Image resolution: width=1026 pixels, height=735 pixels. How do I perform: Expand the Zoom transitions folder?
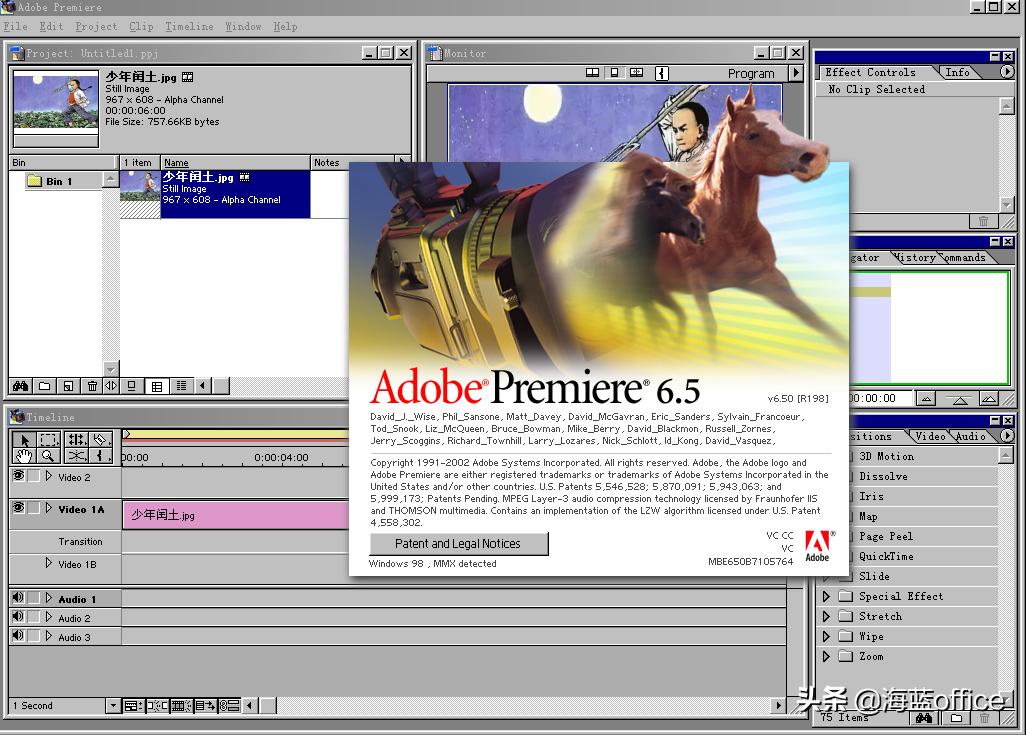(x=826, y=656)
